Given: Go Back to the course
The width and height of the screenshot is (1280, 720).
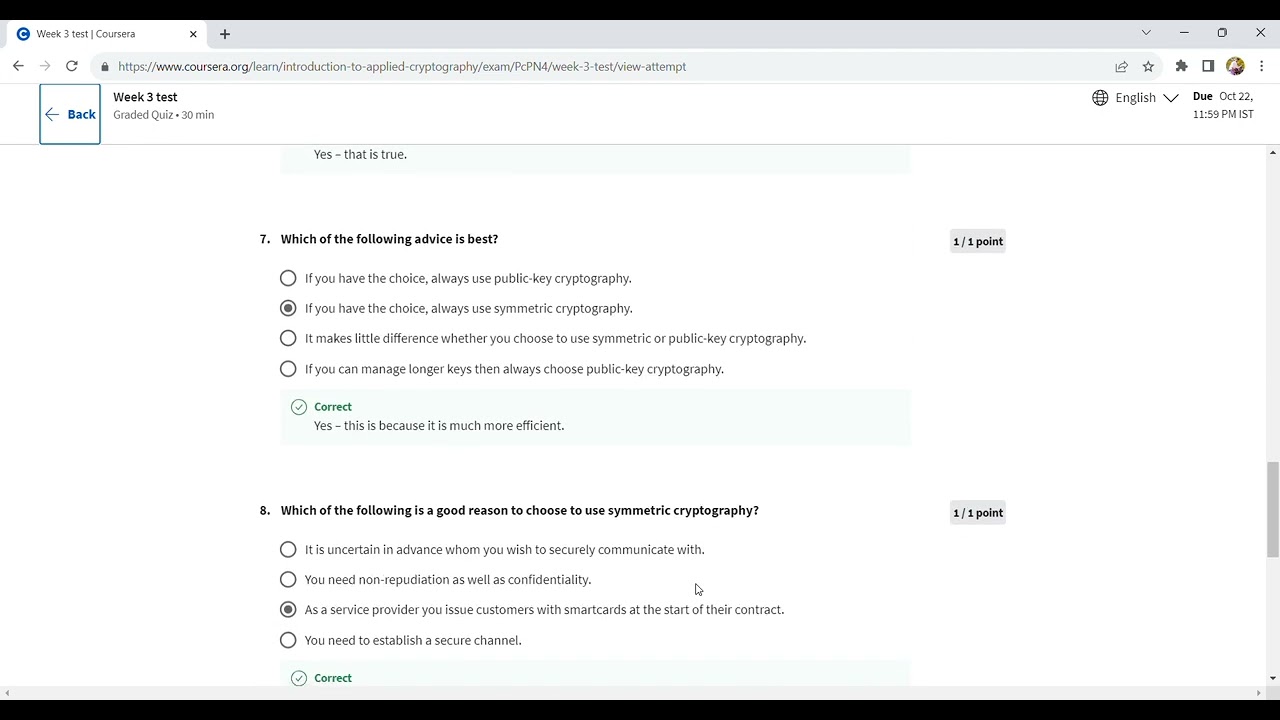Looking at the screenshot, I should (x=70, y=114).
